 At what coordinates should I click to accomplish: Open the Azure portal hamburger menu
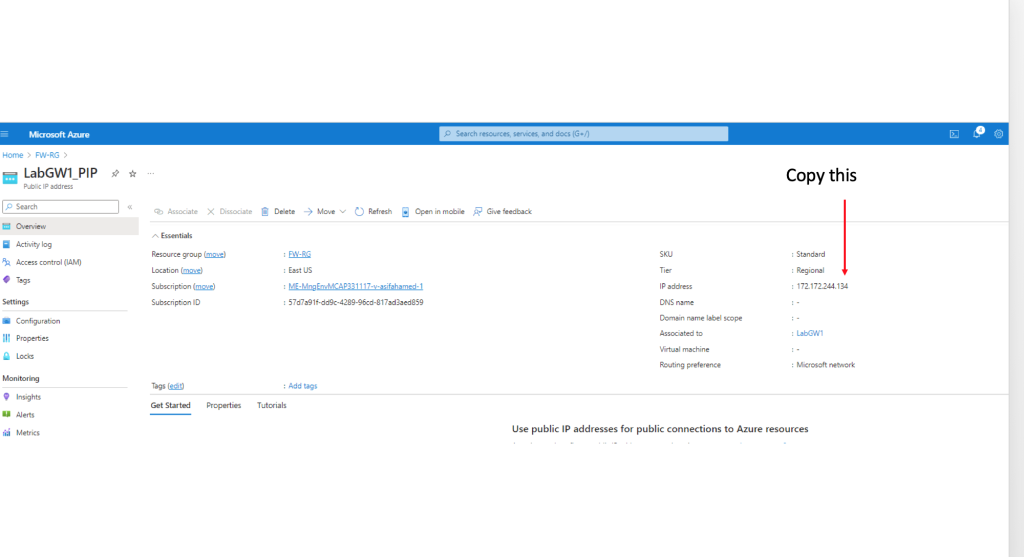coord(5,134)
